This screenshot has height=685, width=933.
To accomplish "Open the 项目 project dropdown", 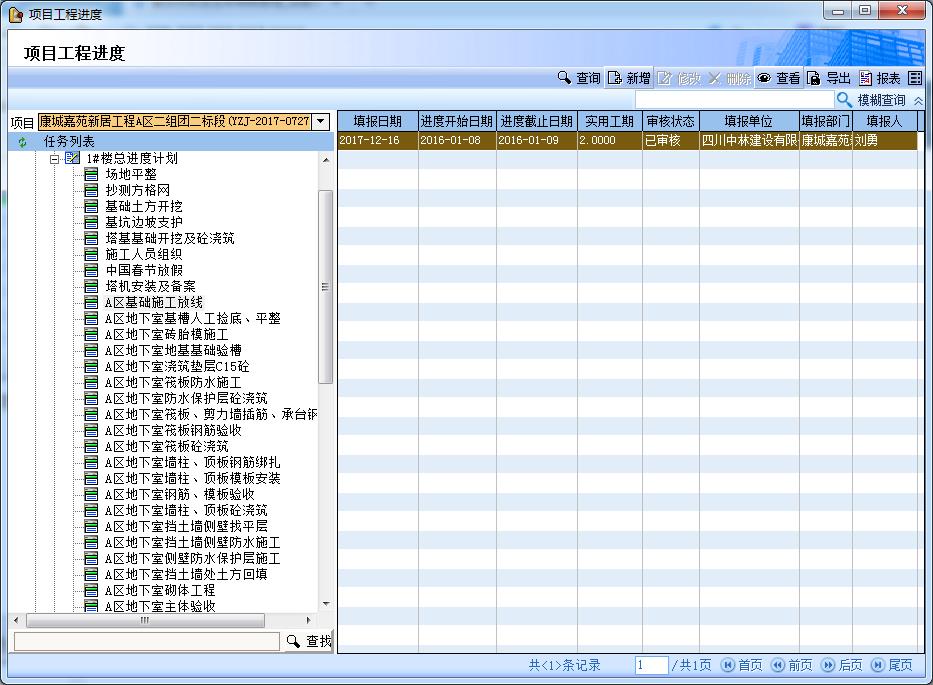I will pyautogui.click(x=320, y=121).
